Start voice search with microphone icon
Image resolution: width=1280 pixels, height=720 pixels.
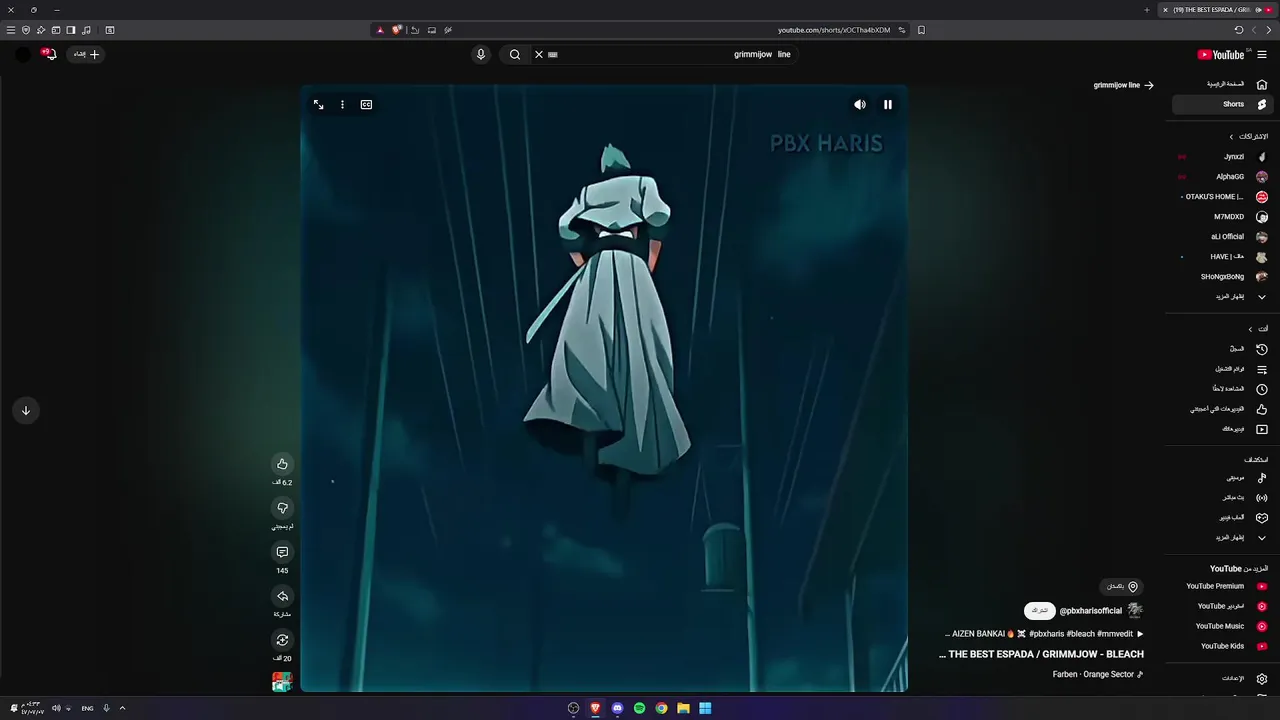481,55
